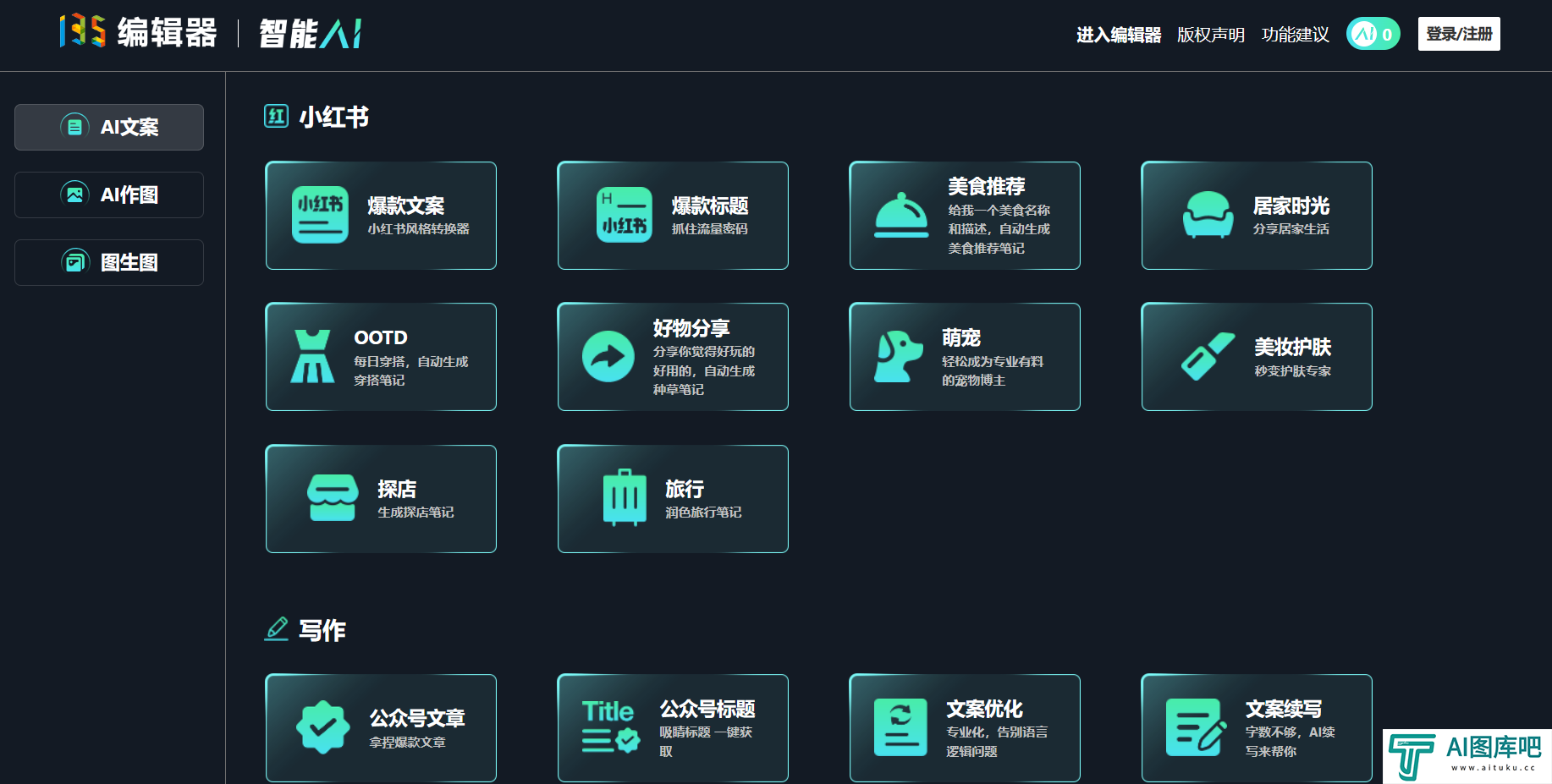Click the 公众号标题 title text

[707, 709]
